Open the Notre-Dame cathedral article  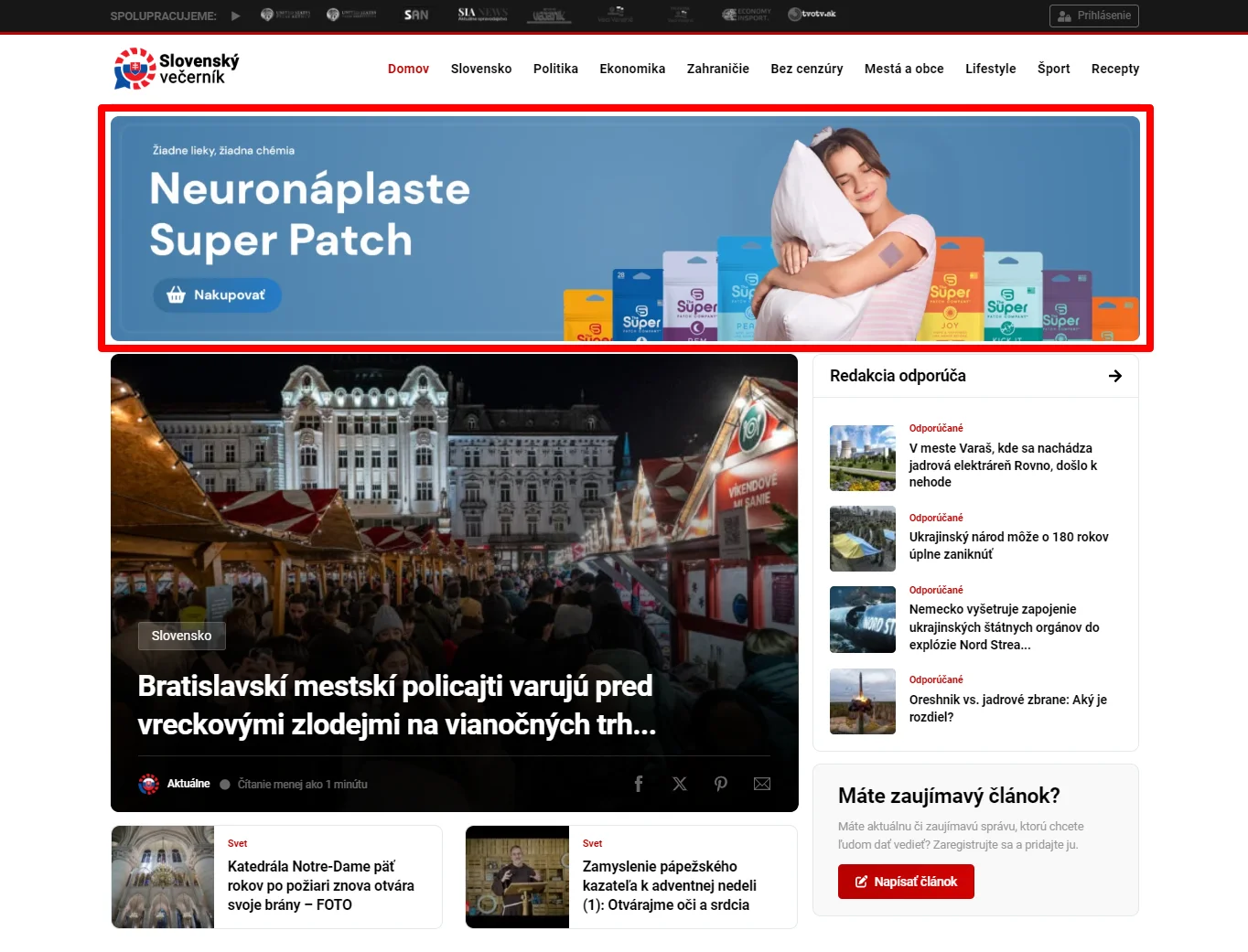(320, 885)
